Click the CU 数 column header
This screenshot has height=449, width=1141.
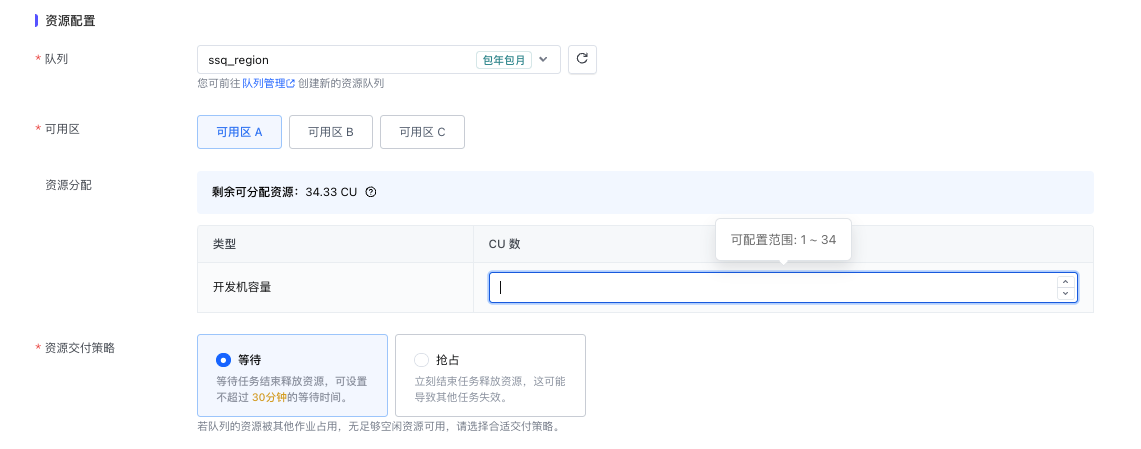pyautogui.click(x=504, y=244)
